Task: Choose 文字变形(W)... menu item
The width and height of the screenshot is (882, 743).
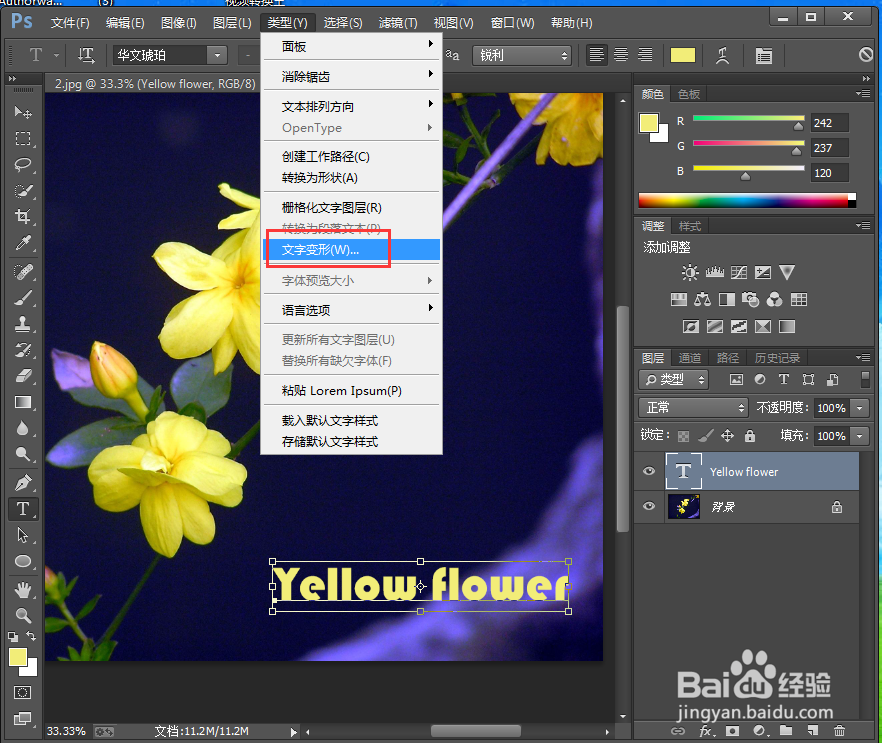Action: tap(353, 250)
